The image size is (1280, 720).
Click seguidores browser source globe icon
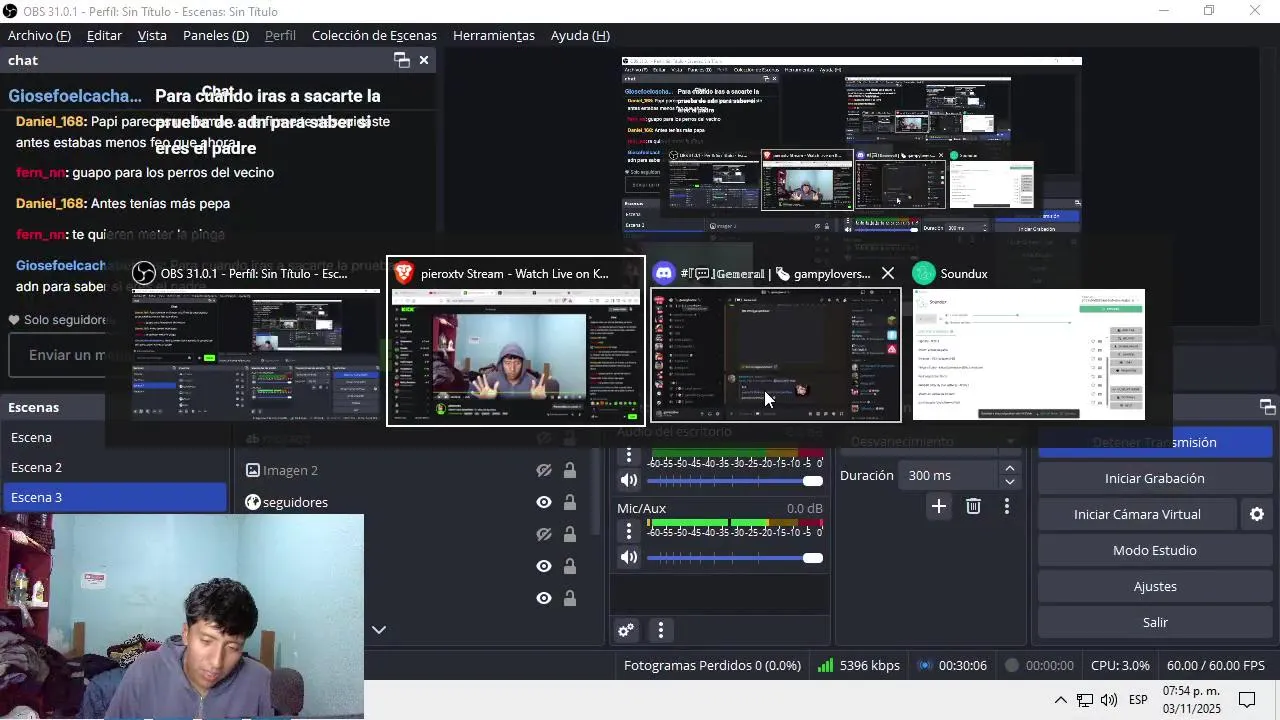click(x=253, y=502)
